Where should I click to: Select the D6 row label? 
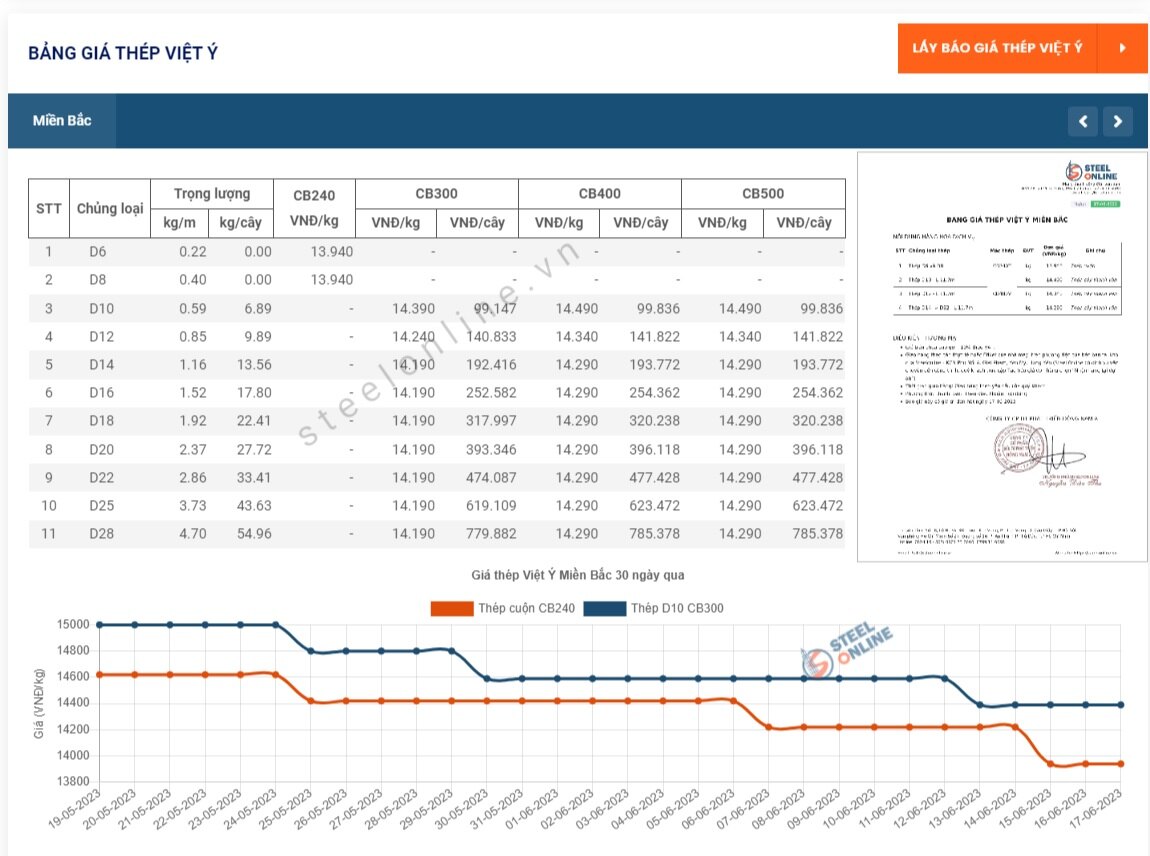coord(98,252)
